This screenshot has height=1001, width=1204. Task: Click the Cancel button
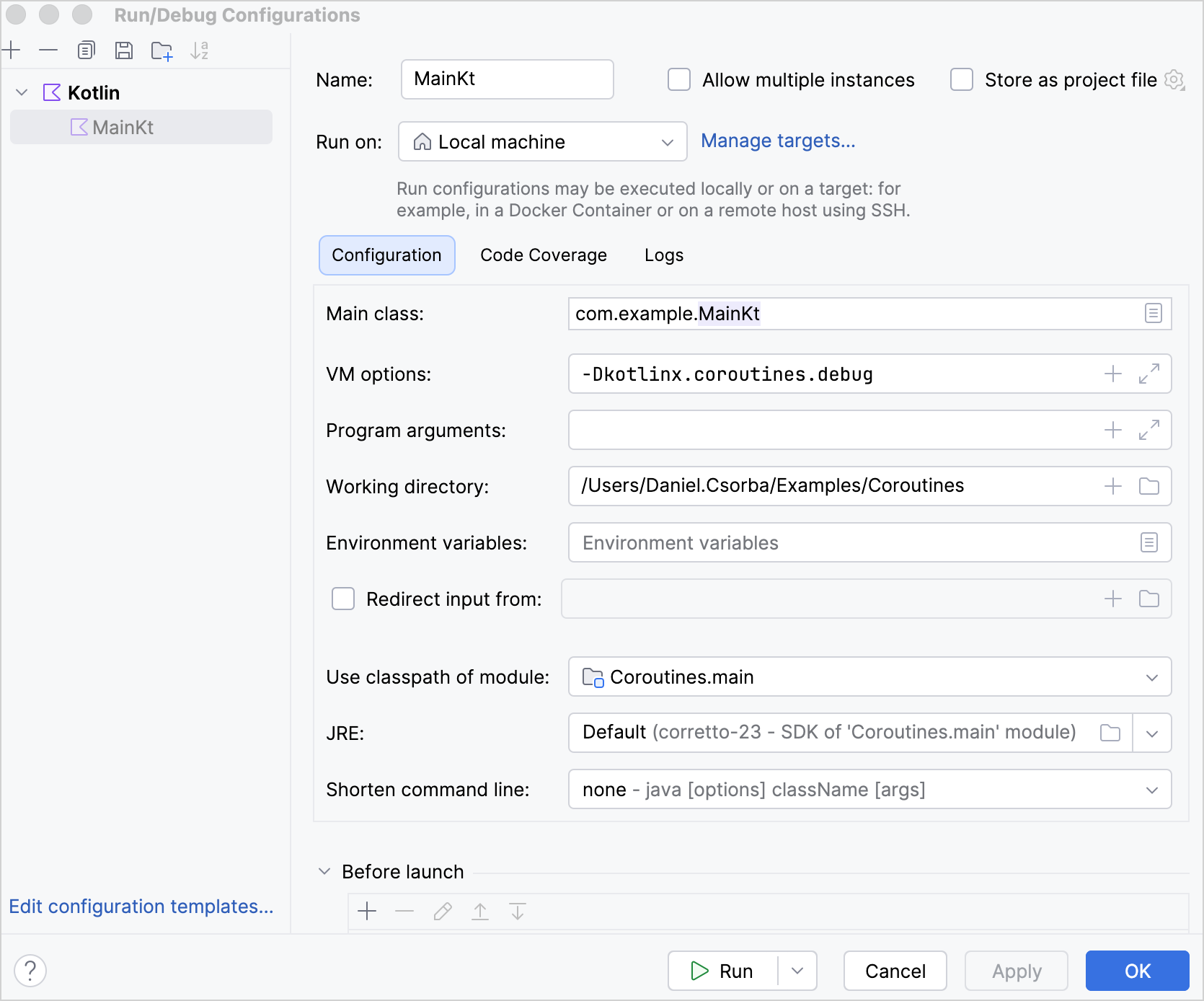click(895, 971)
